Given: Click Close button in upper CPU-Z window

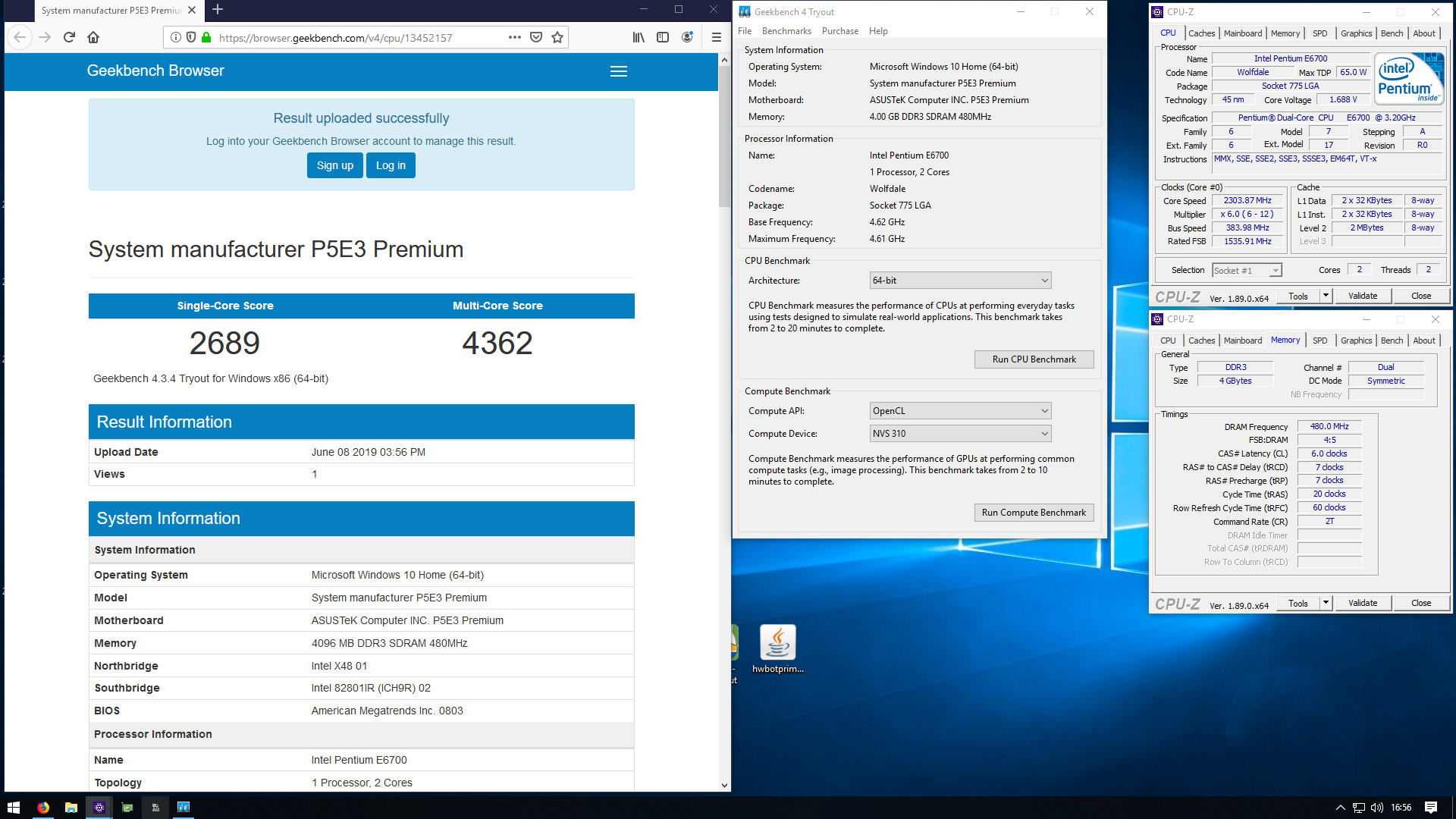Looking at the screenshot, I should (x=1421, y=297).
